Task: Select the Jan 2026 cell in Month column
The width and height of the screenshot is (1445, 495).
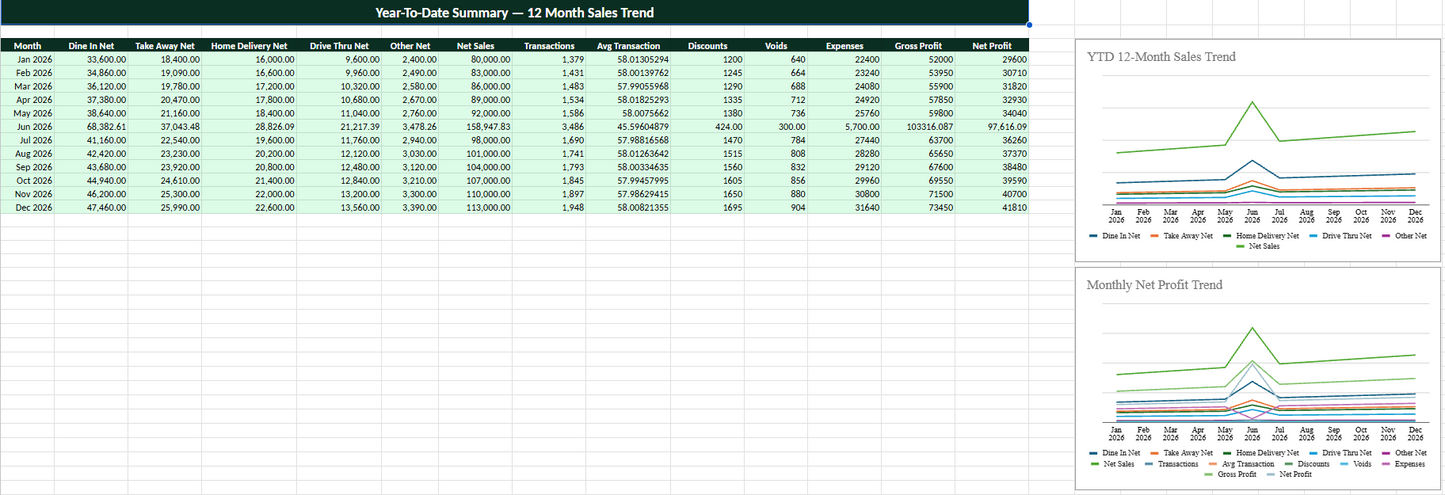Action: 27,60
